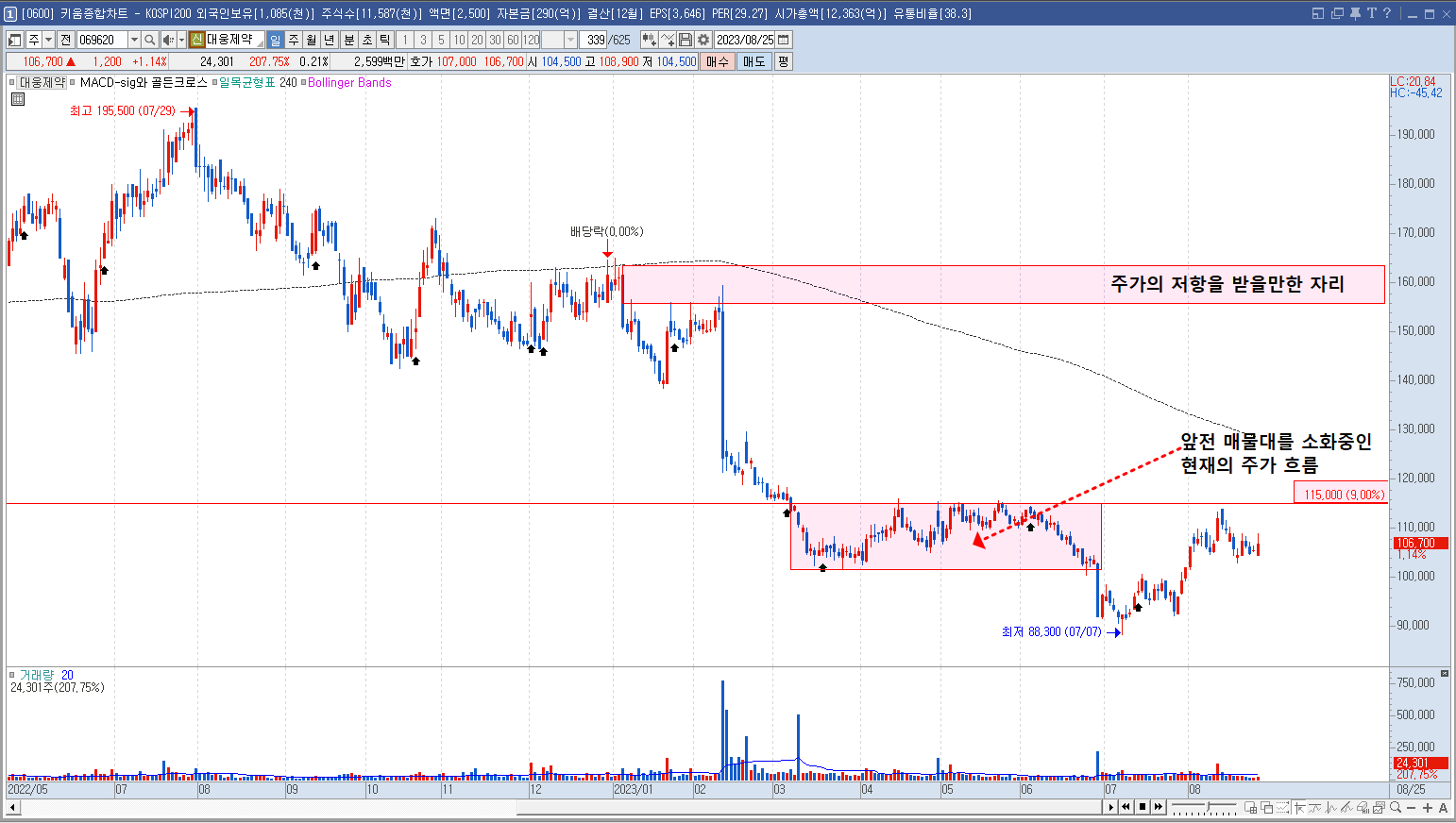Click the crosshair cursor tool icon at bottom
This screenshot has height=823, width=1456.
1300,807
